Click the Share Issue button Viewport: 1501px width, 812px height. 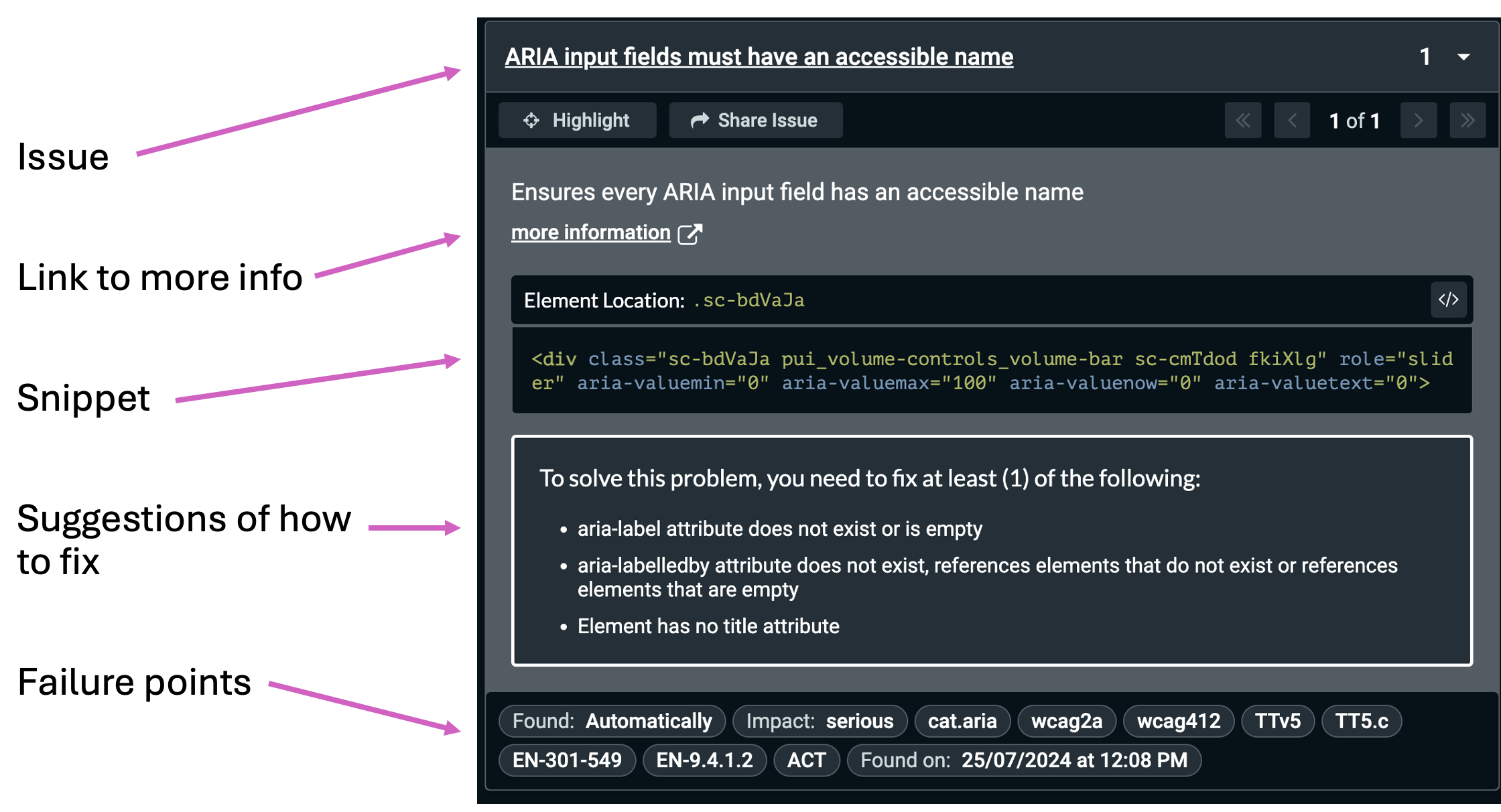coord(755,121)
